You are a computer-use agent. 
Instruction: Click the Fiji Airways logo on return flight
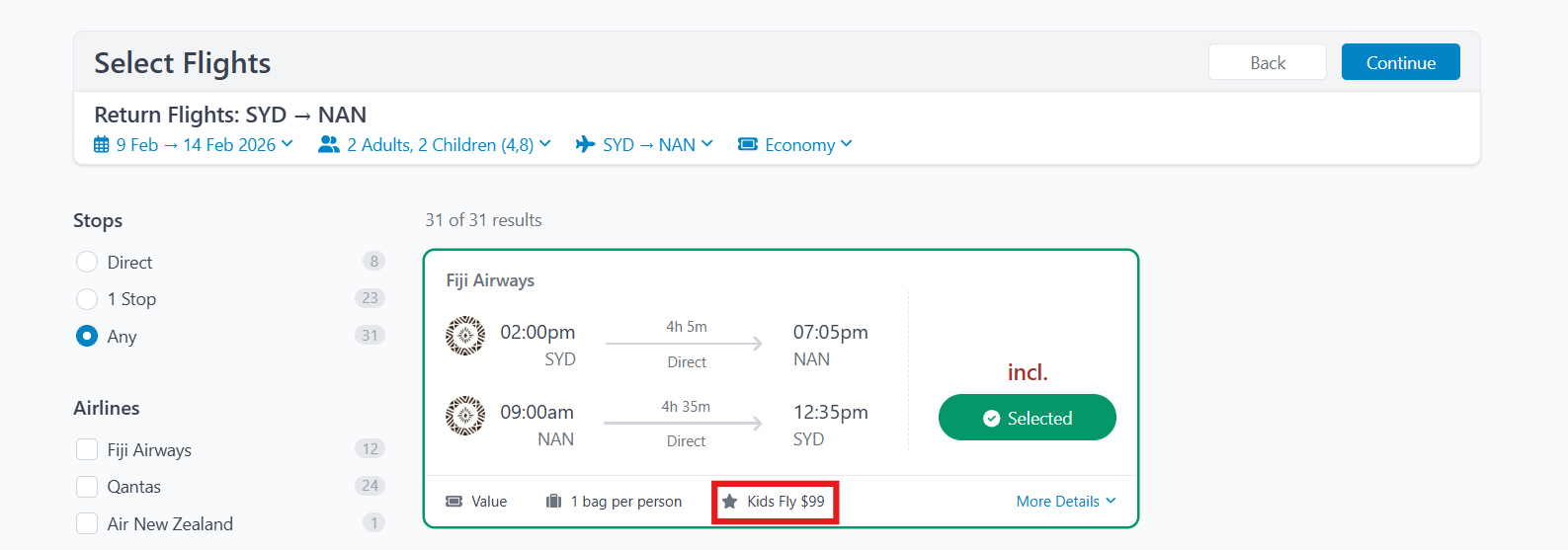click(x=465, y=416)
